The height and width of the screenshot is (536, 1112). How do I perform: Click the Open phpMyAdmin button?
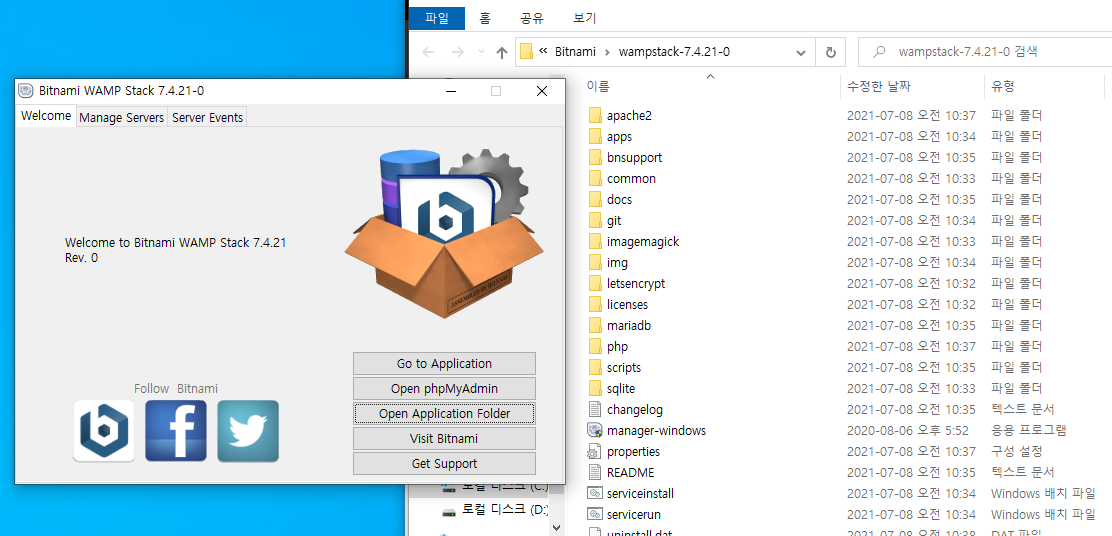(x=445, y=389)
